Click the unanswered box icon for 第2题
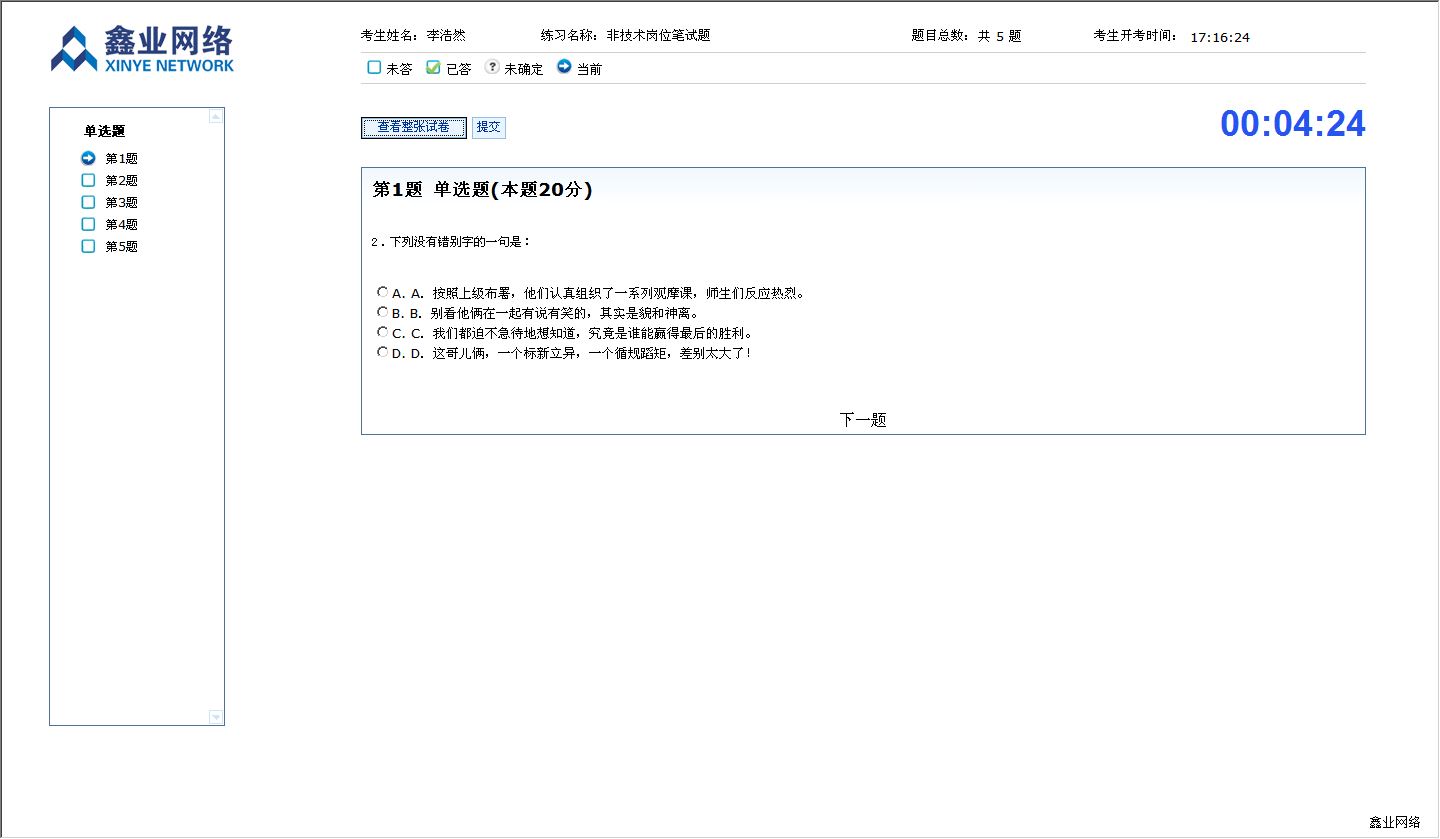 click(88, 180)
